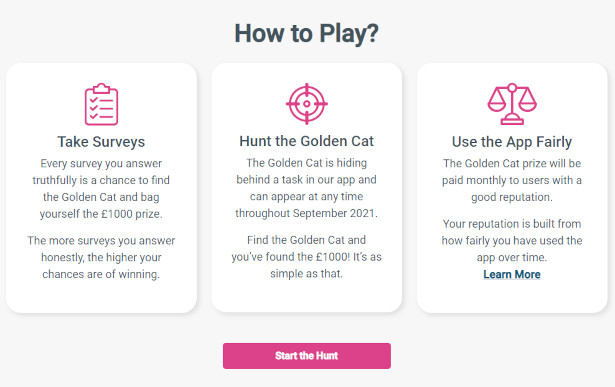615x387 pixels.
Task: Click the 'good reputation' text line
Action: (512, 197)
